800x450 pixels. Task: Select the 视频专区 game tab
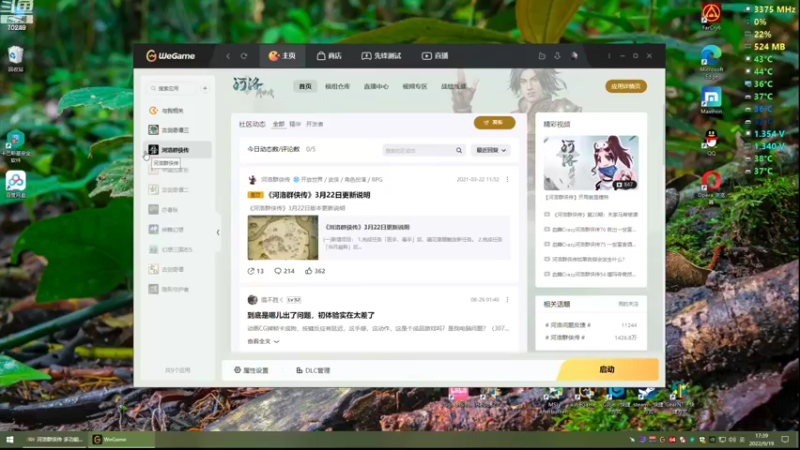(x=415, y=86)
